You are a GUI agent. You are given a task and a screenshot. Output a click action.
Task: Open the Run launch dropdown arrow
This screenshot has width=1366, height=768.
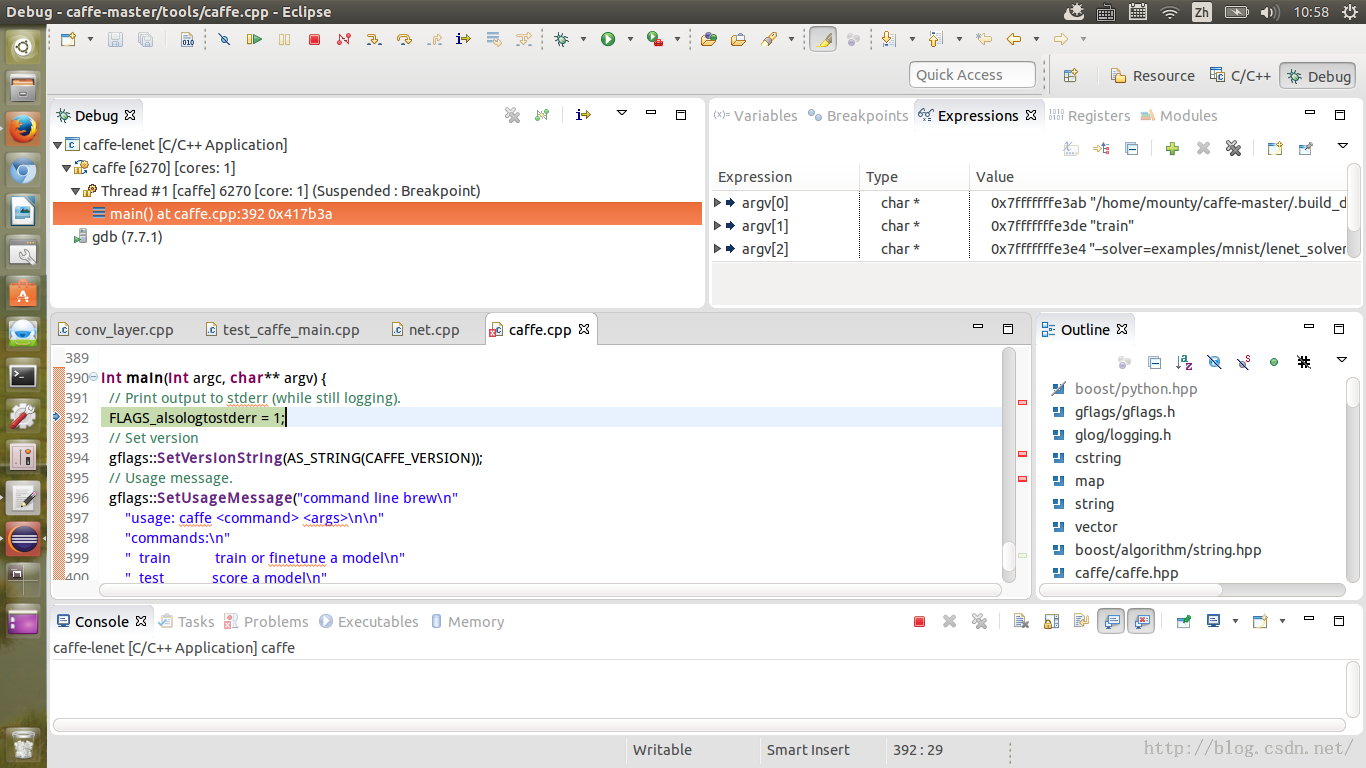point(630,39)
